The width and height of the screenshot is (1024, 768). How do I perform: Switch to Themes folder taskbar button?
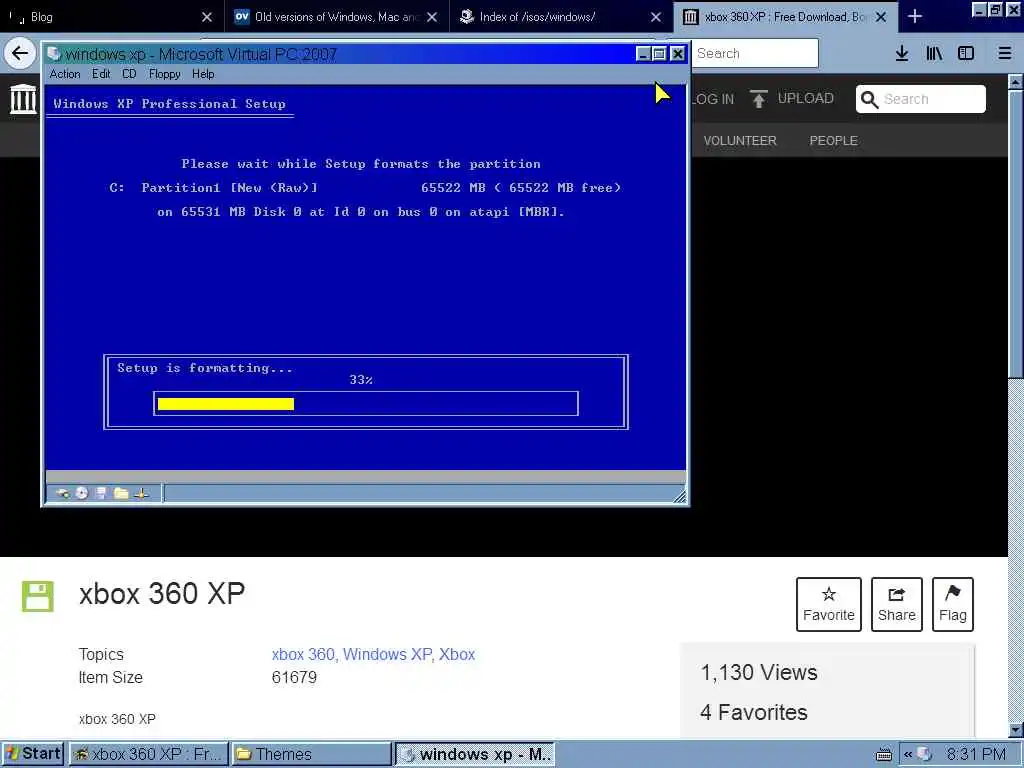(311, 754)
